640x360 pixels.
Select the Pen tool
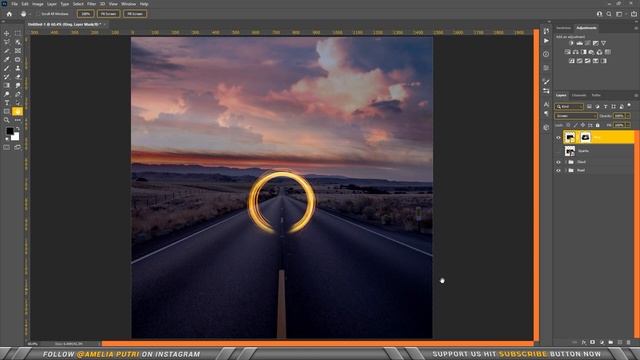(x=18, y=94)
